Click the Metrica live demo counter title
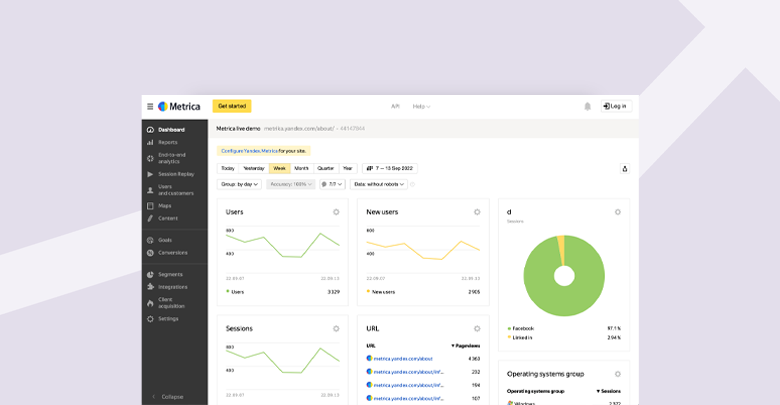This screenshot has width=780, height=405. pos(238,129)
